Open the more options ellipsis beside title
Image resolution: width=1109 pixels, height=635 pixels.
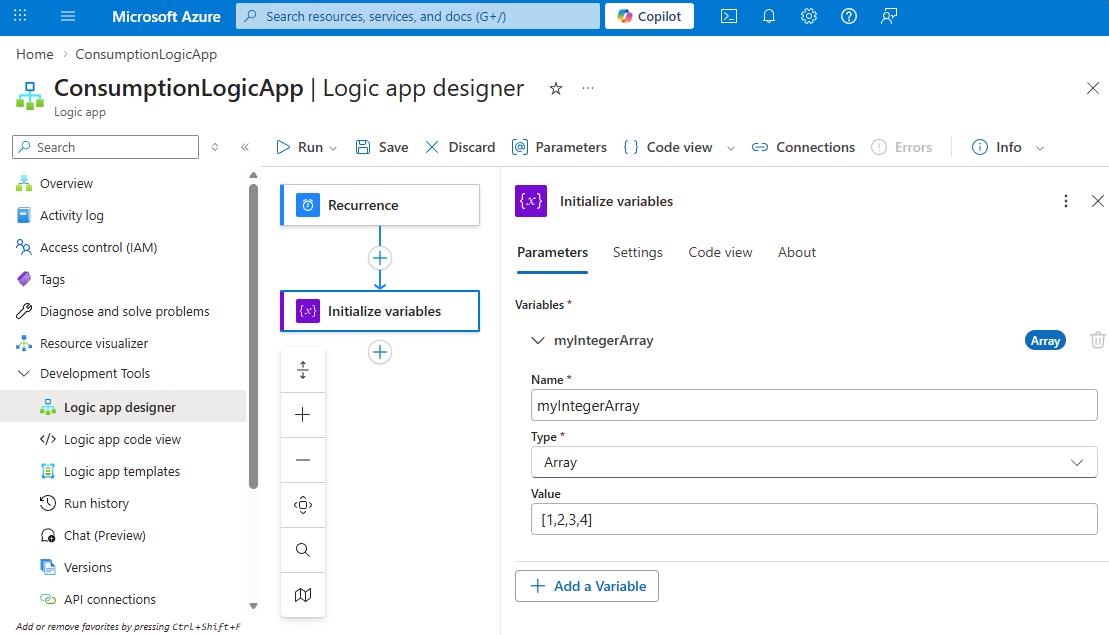(588, 88)
